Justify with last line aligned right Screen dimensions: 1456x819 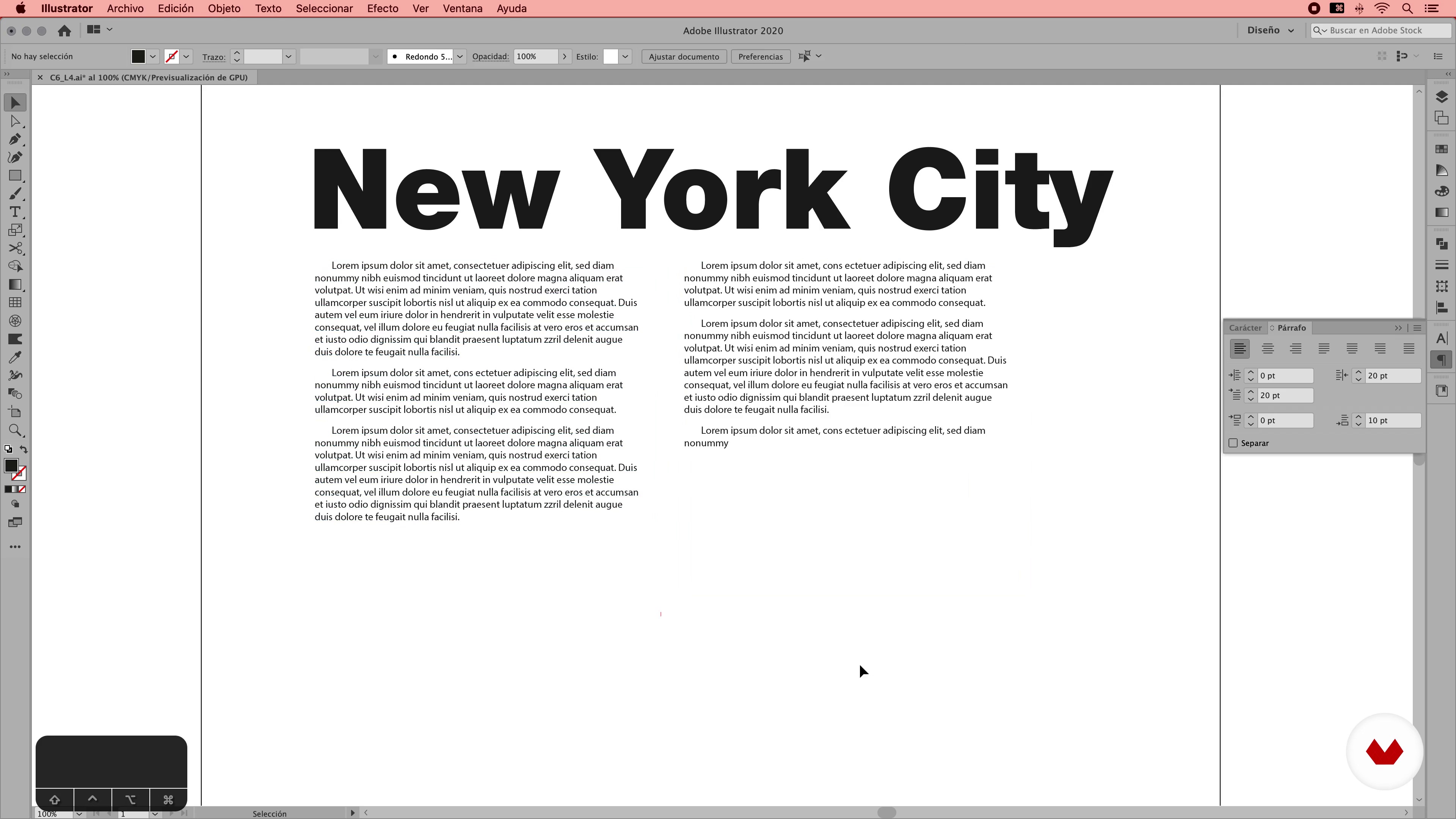coord(1380,349)
